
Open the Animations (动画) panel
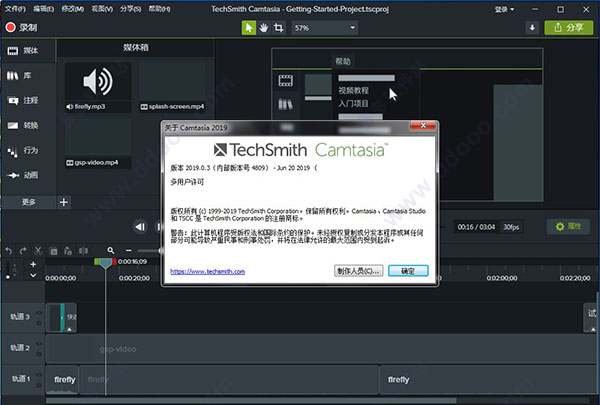23,175
